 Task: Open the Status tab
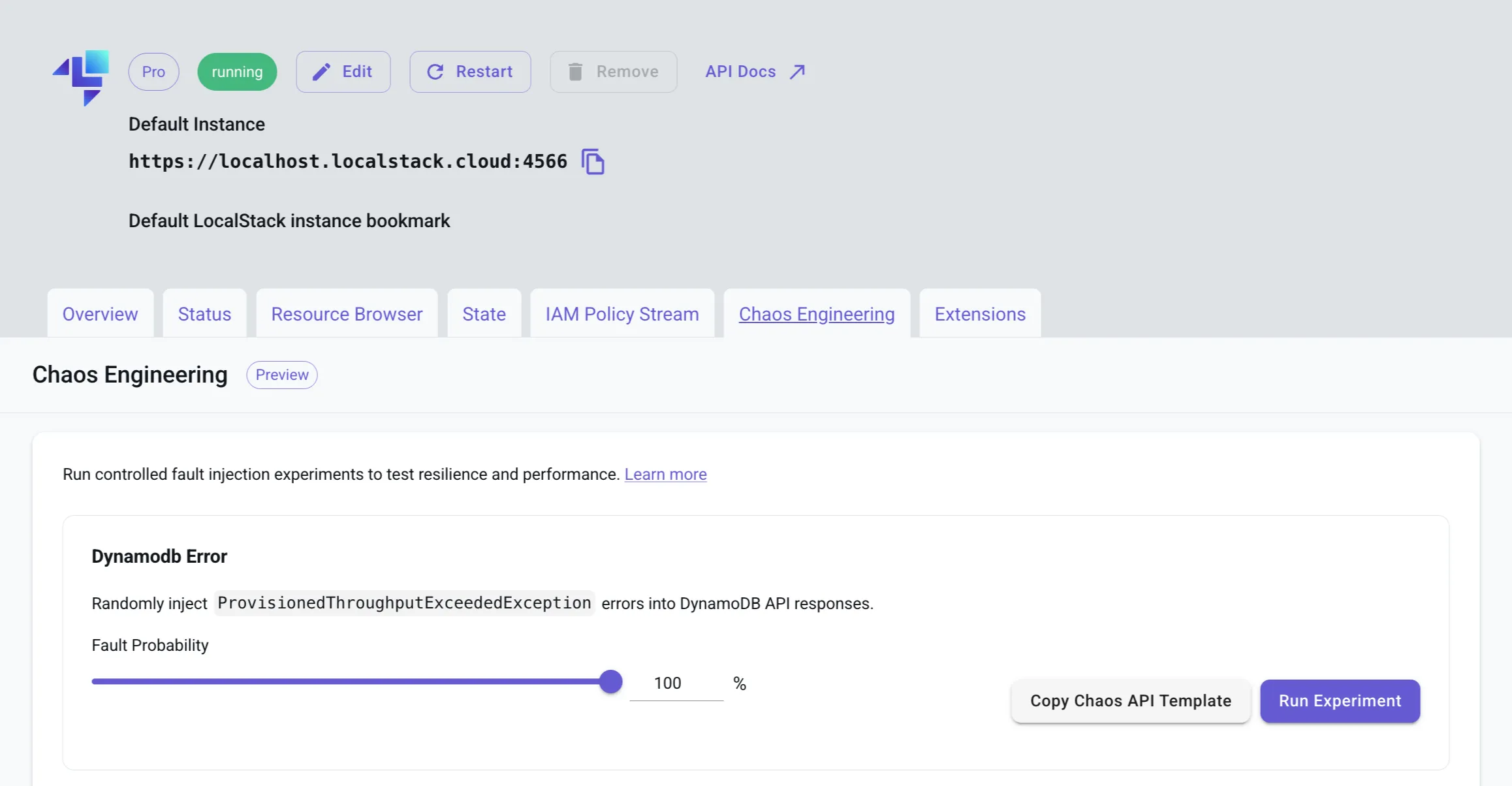204,314
